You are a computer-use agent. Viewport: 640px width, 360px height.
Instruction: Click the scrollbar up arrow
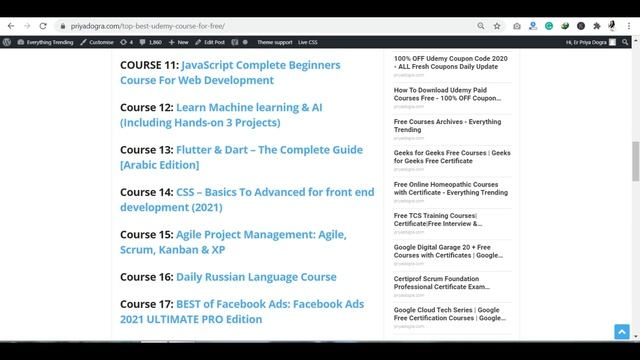[x=636, y=40]
